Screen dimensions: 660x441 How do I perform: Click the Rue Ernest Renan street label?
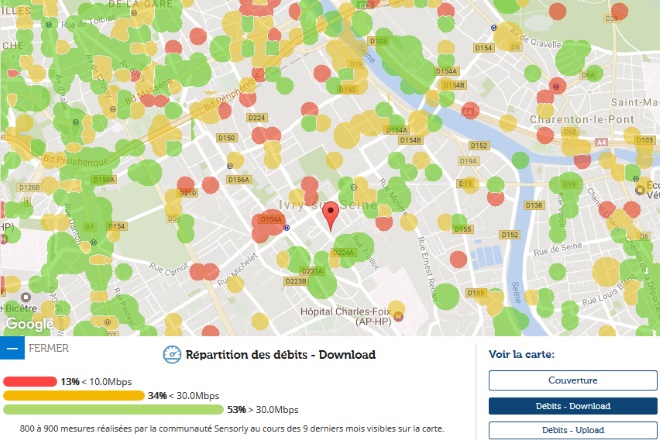pyautogui.click(x=427, y=262)
